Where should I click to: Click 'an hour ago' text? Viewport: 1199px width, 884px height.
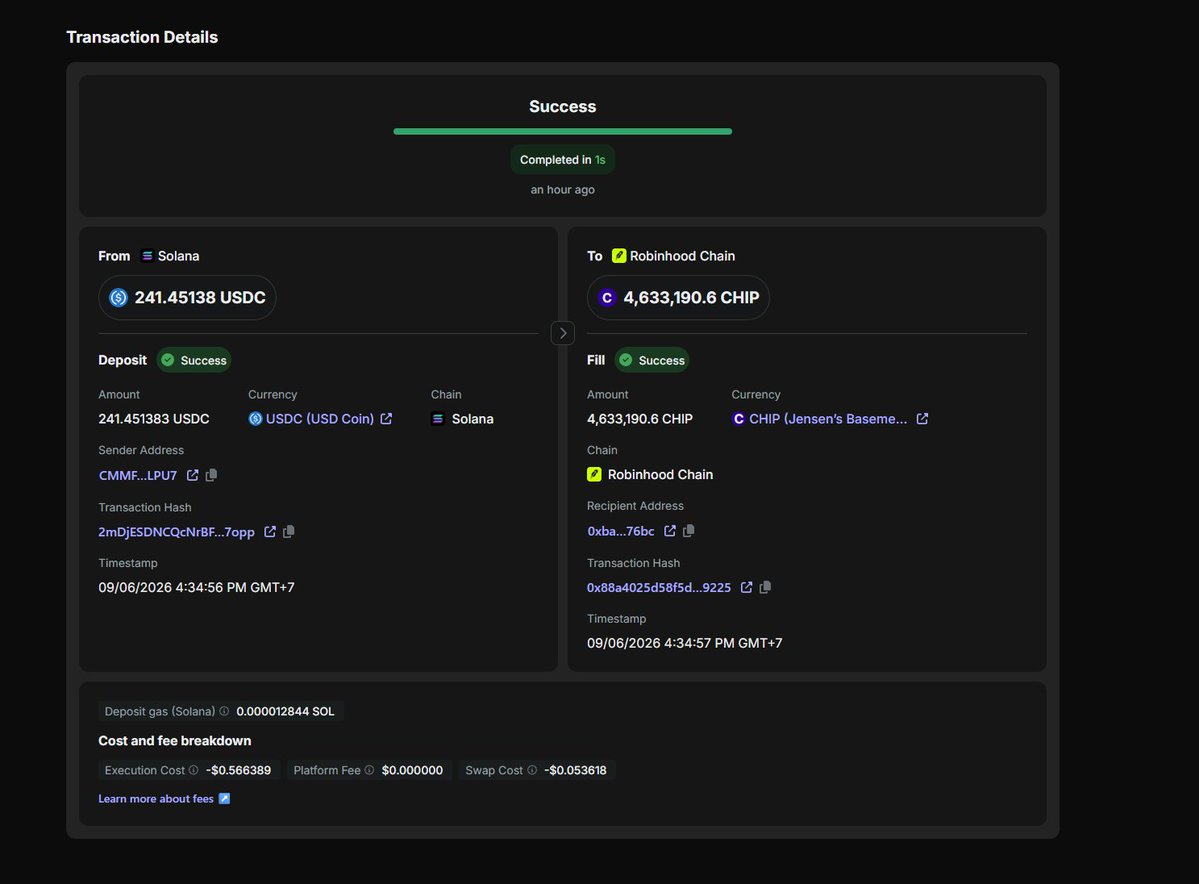(x=563, y=190)
